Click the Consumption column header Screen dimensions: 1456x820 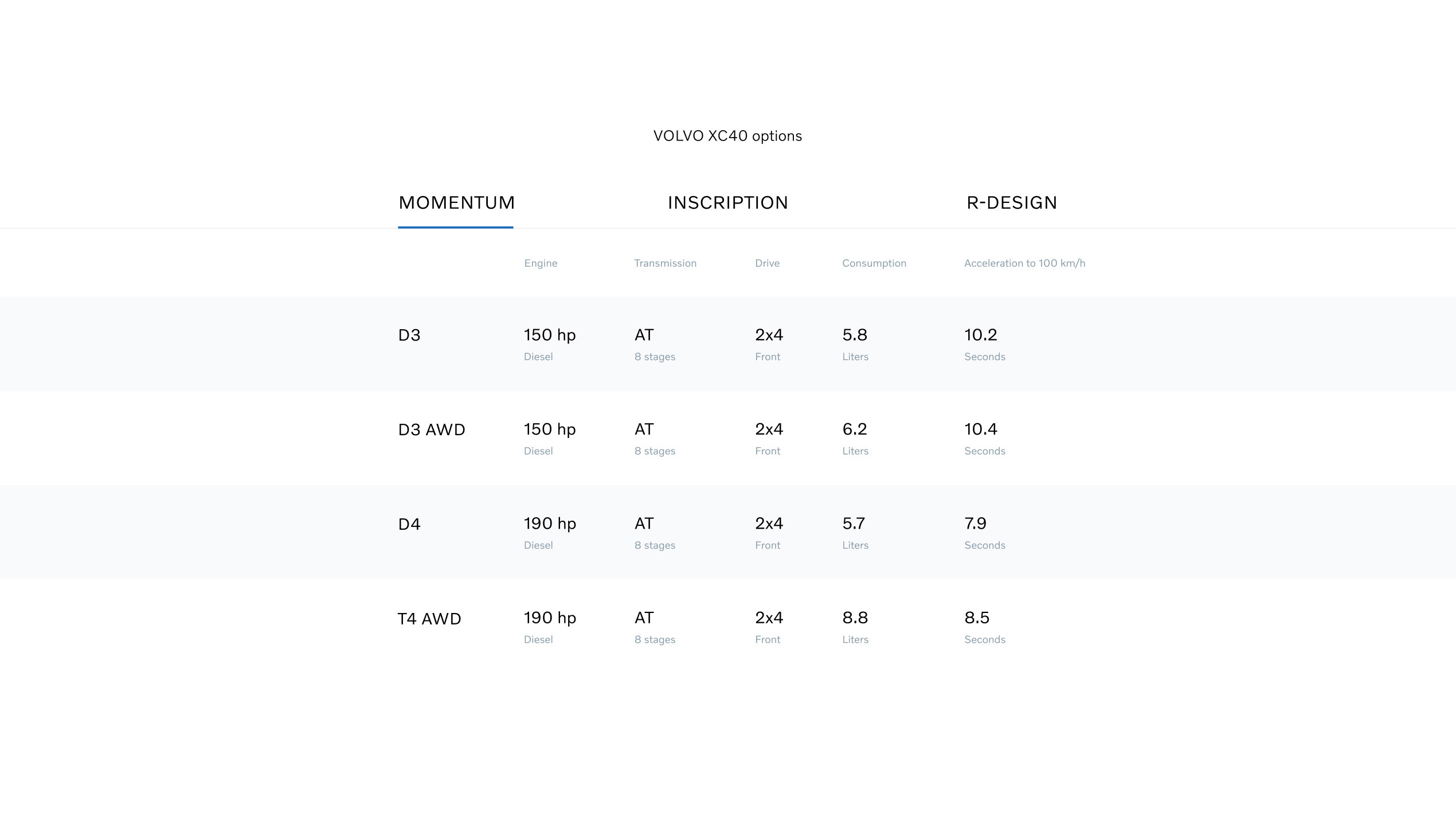coord(874,263)
